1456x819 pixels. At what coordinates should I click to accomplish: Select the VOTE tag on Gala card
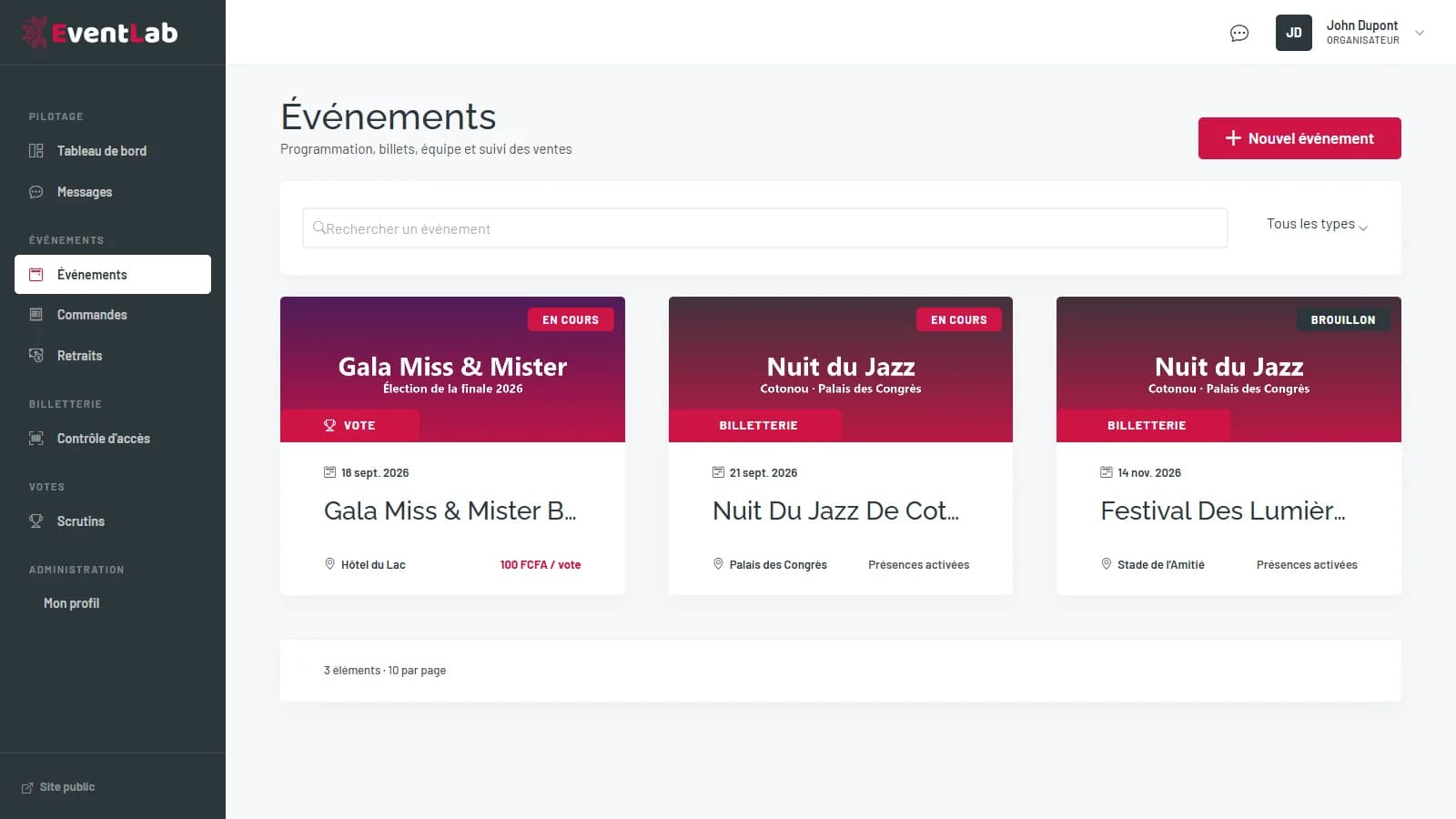[x=349, y=425]
